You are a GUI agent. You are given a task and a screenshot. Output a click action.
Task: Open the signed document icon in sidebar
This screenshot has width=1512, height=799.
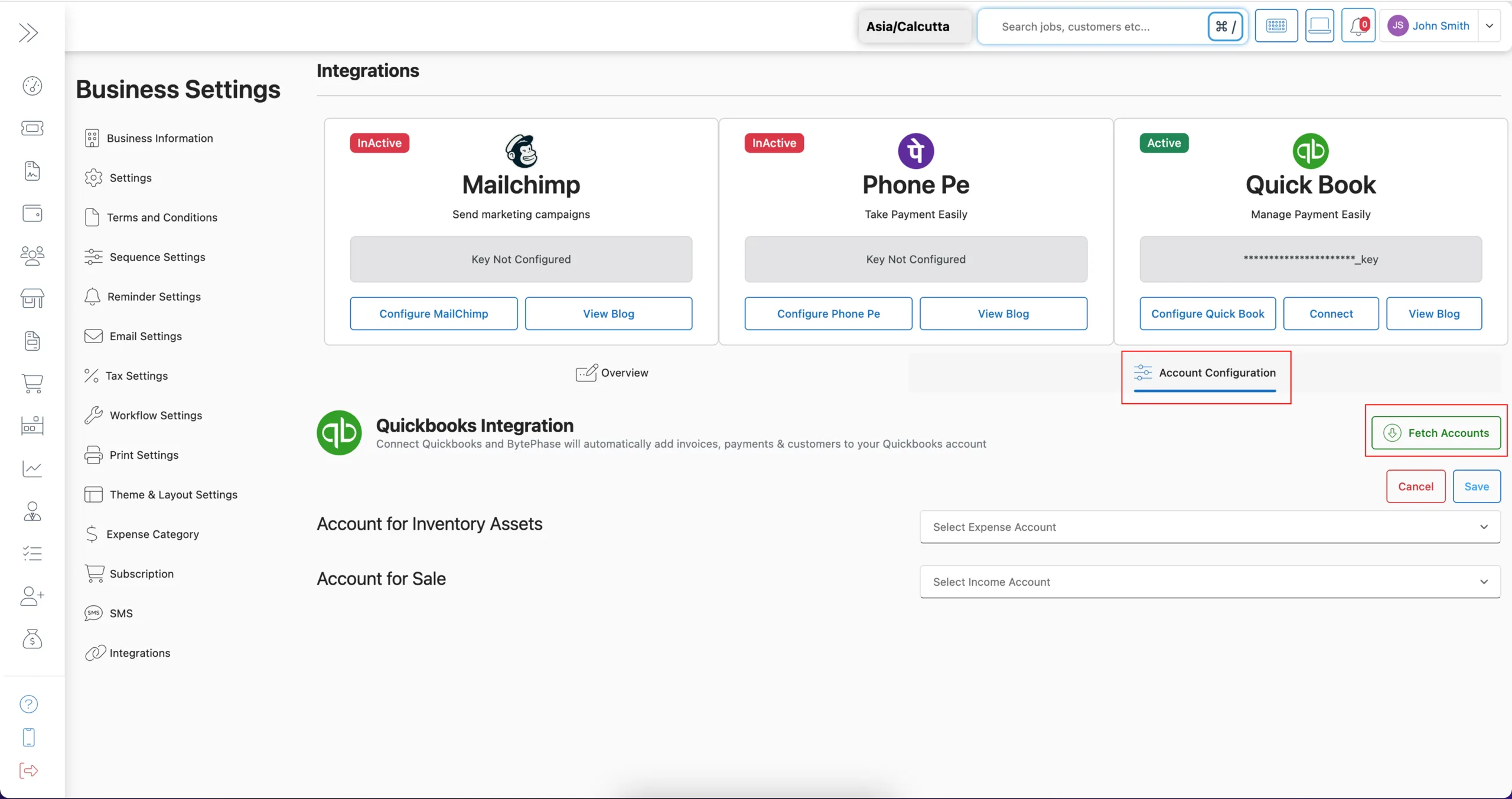coord(32,171)
